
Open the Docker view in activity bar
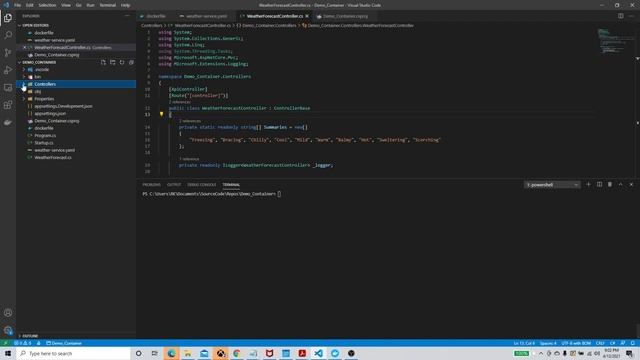tap(8, 122)
